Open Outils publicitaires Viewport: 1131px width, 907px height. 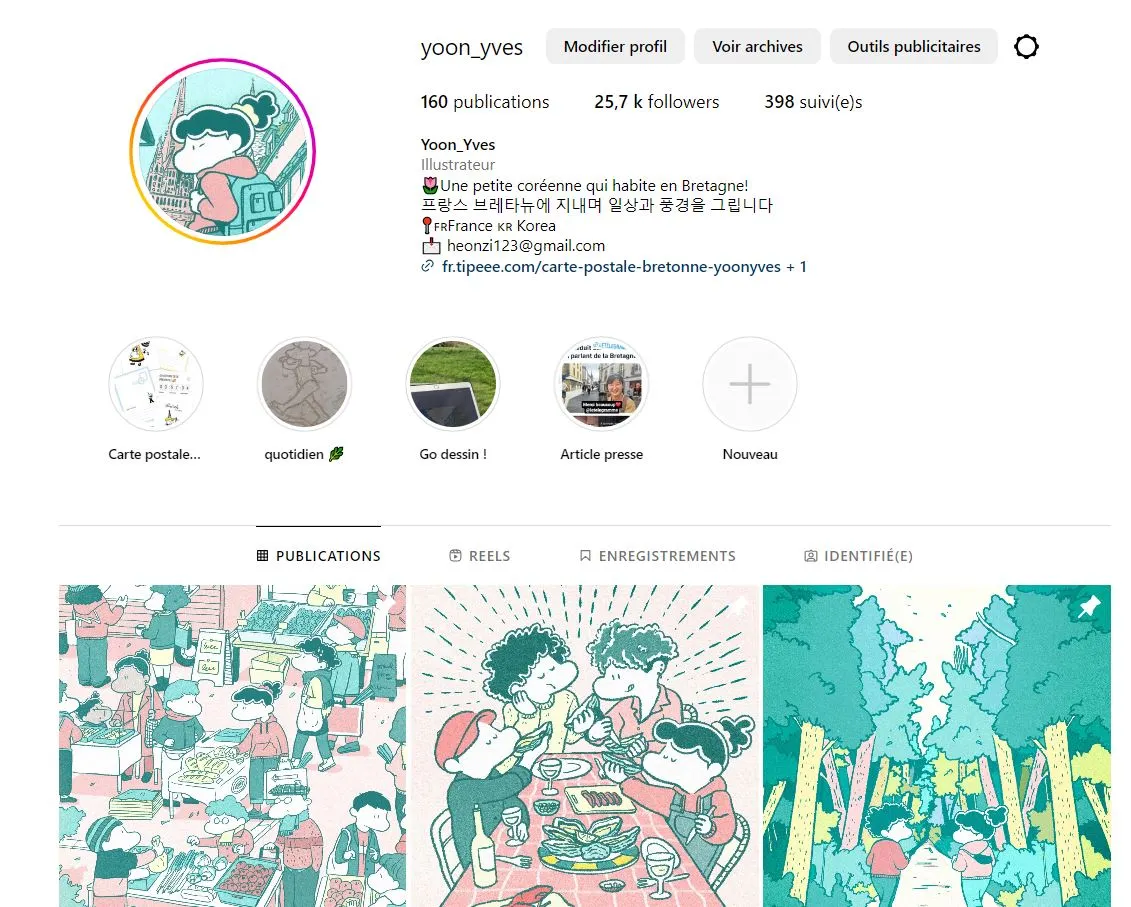click(914, 47)
